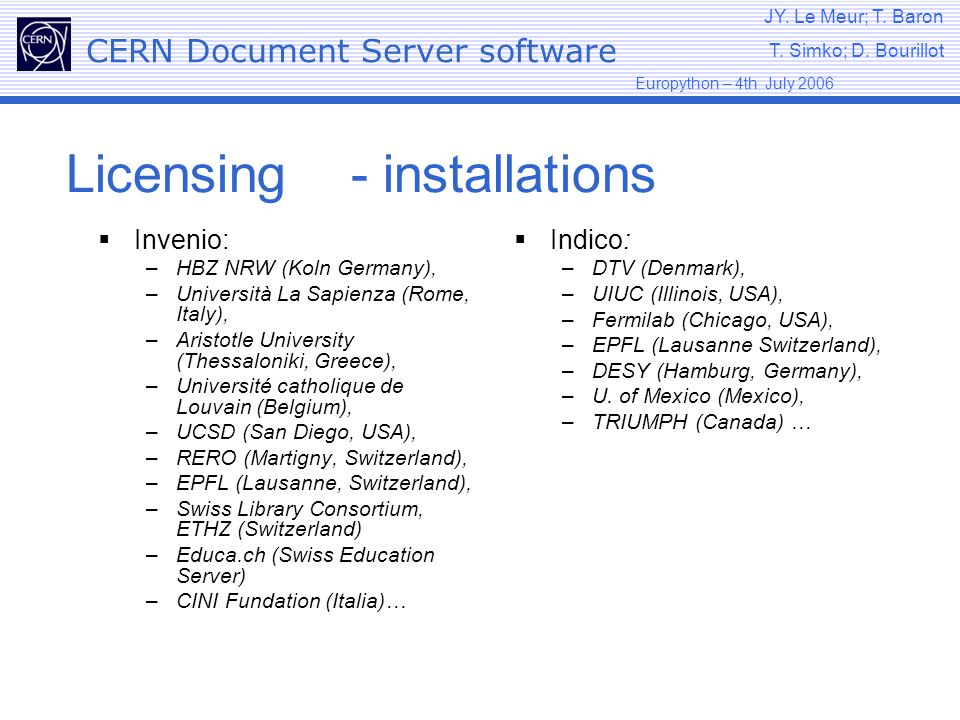Image resolution: width=960 pixels, height=720 pixels.
Task: Select 'RERO (Martigny, Switzerland)' item
Action: coord(321,458)
